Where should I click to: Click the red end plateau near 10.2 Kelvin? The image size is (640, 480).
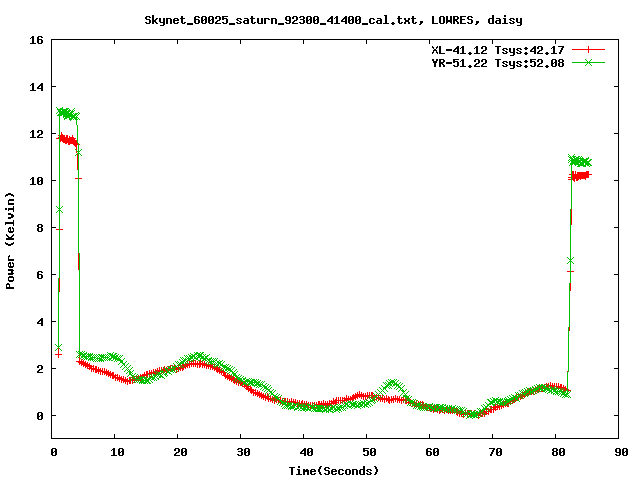click(x=580, y=176)
